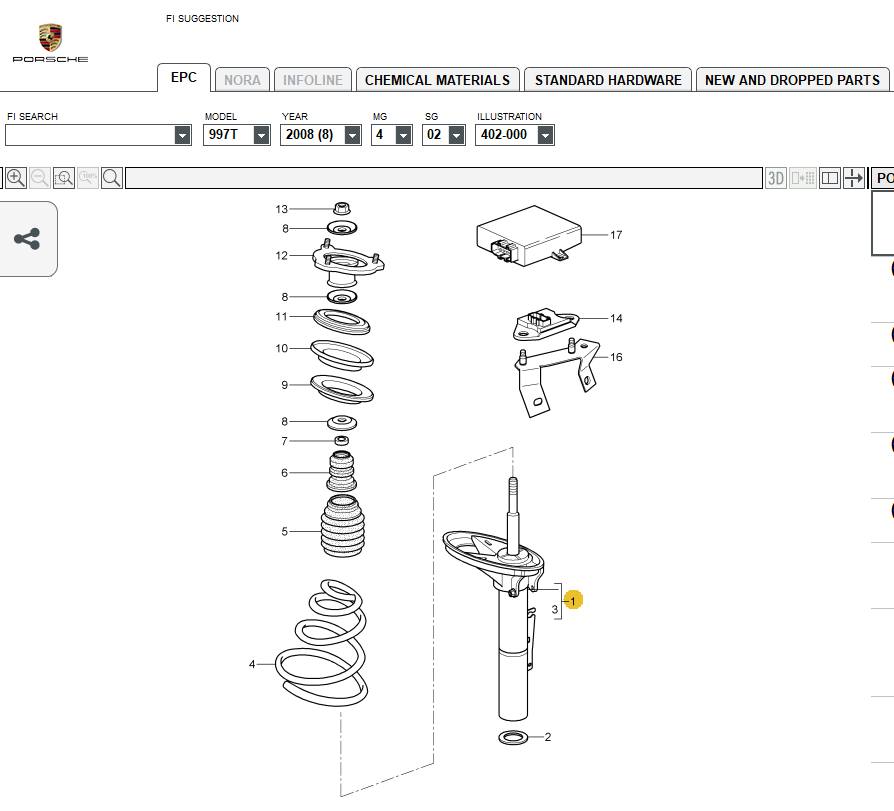This screenshot has height=811, width=894.
Task: Open the Year dropdown showing 2008 (8)
Action: point(352,135)
